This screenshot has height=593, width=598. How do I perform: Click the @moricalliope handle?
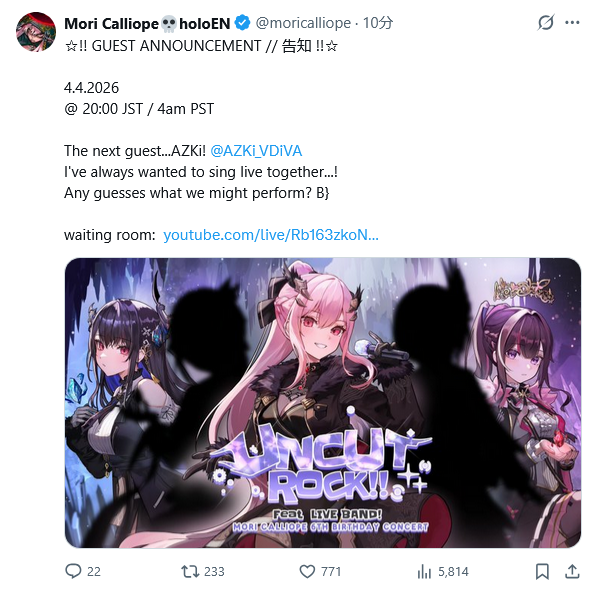click(x=303, y=23)
